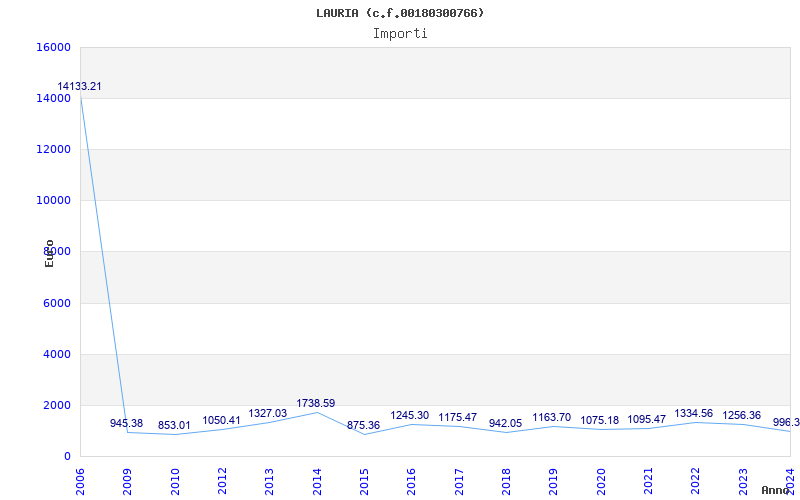Select the 1175.47 data label
This screenshot has width=800, height=500.
pyautogui.click(x=458, y=417)
